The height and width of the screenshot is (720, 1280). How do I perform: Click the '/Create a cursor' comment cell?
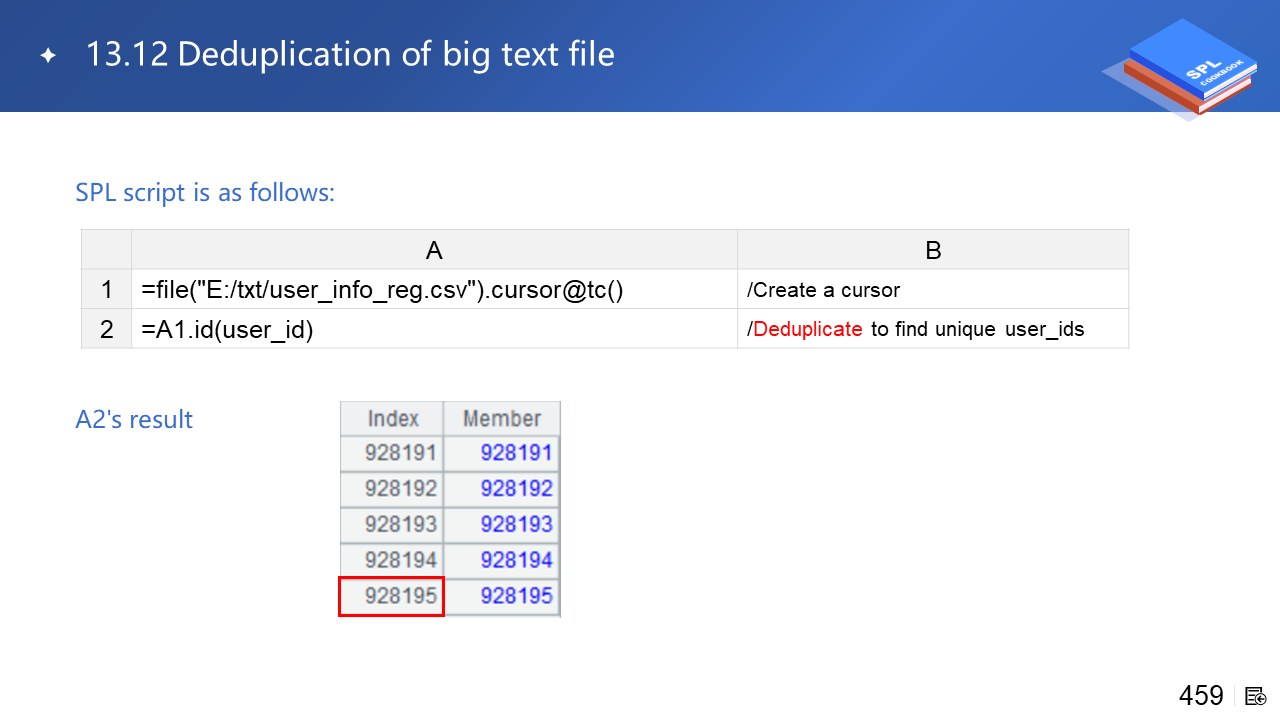click(932, 290)
